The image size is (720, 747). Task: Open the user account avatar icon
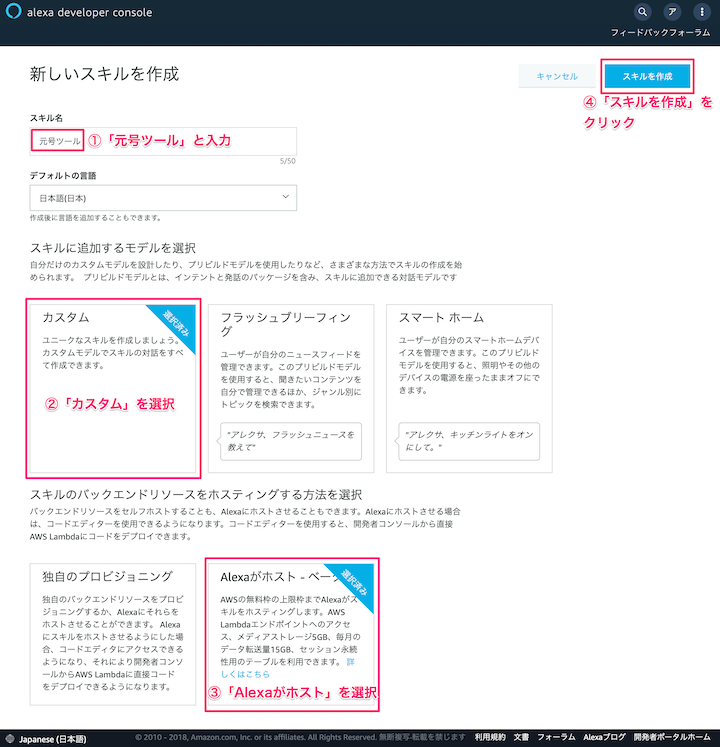[x=672, y=12]
